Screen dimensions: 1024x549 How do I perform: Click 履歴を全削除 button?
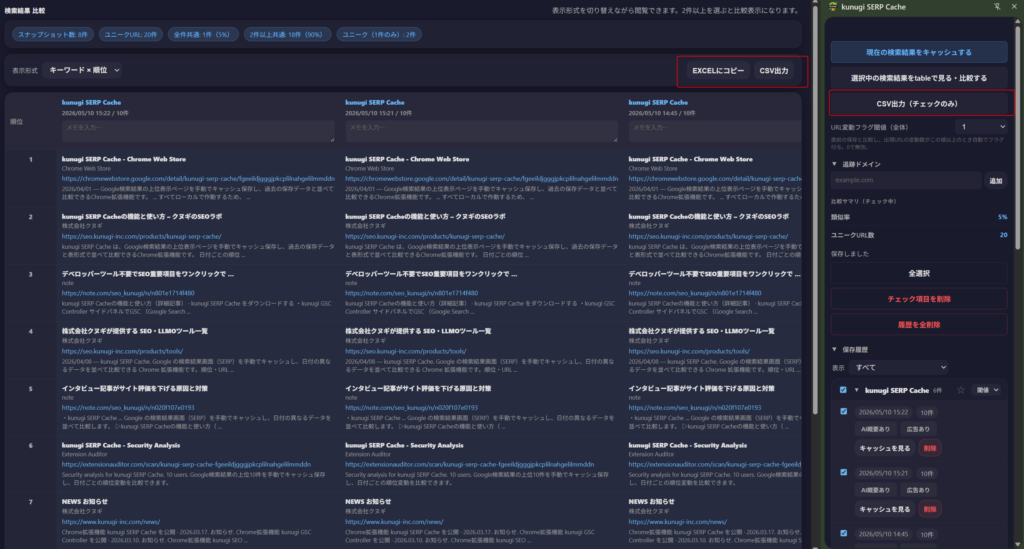pos(919,325)
